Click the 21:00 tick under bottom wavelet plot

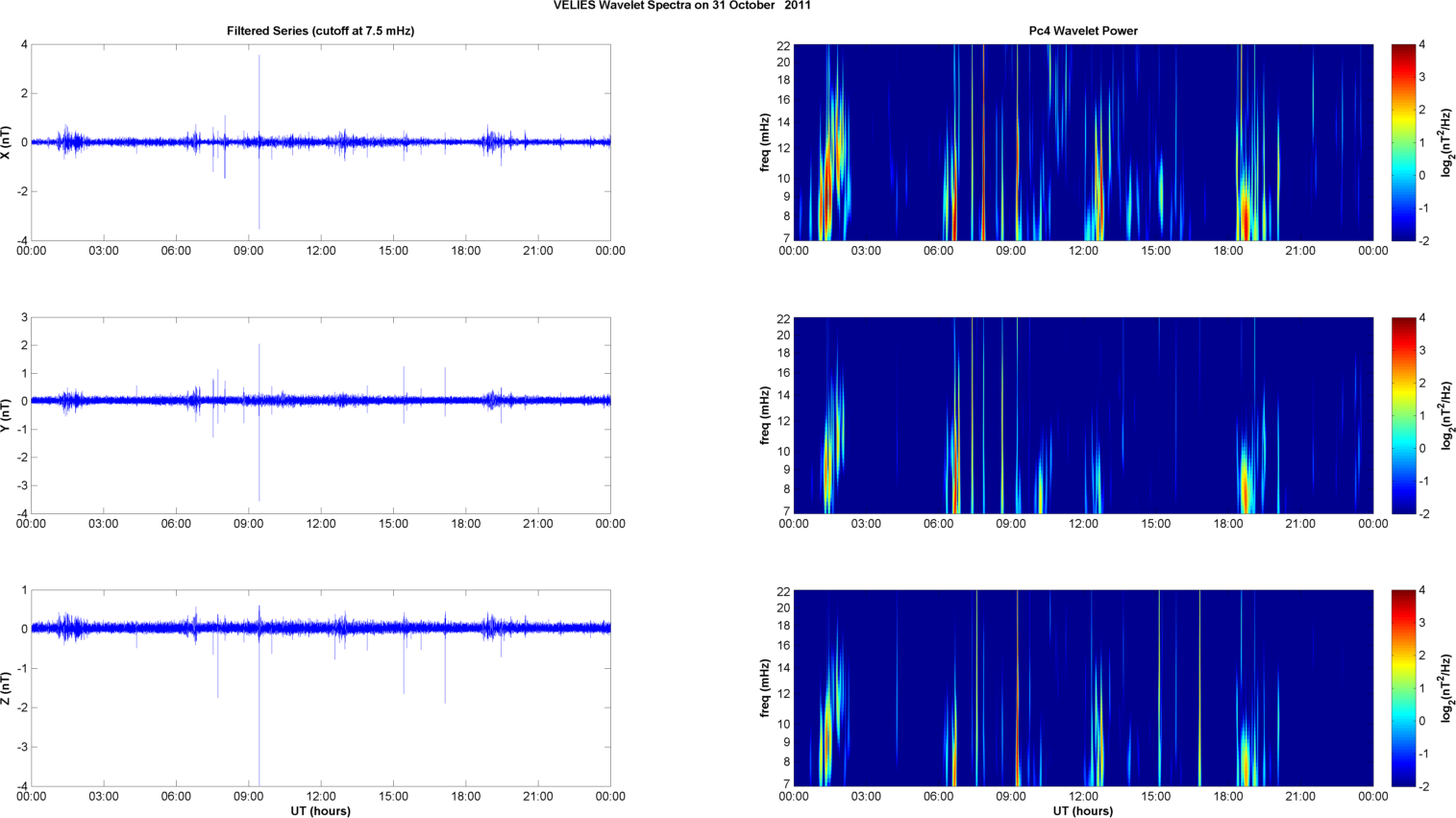pyautogui.click(x=1300, y=796)
